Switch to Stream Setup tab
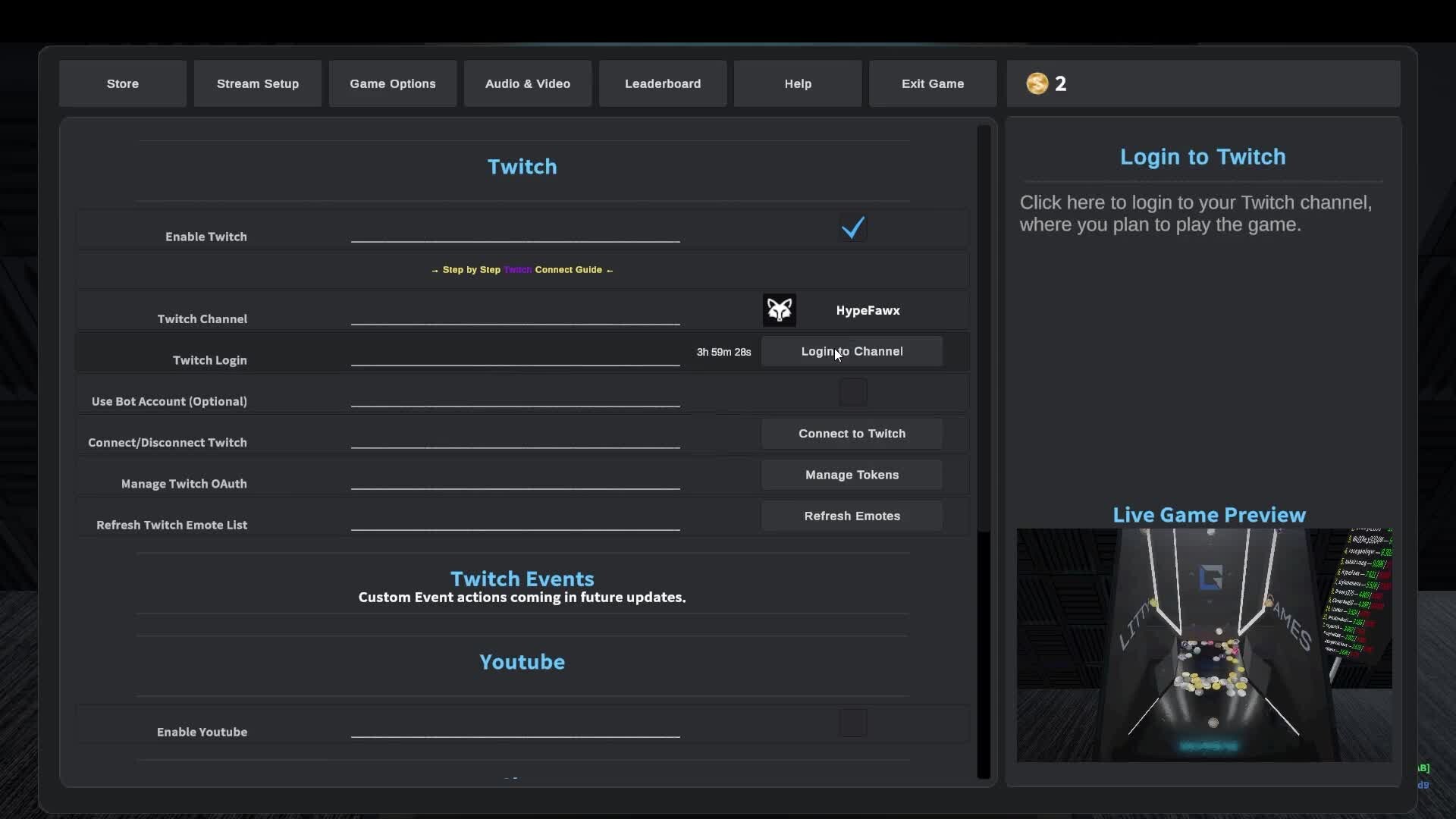The height and width of the screenshot is (819, 1456). (x=258, y=83)
